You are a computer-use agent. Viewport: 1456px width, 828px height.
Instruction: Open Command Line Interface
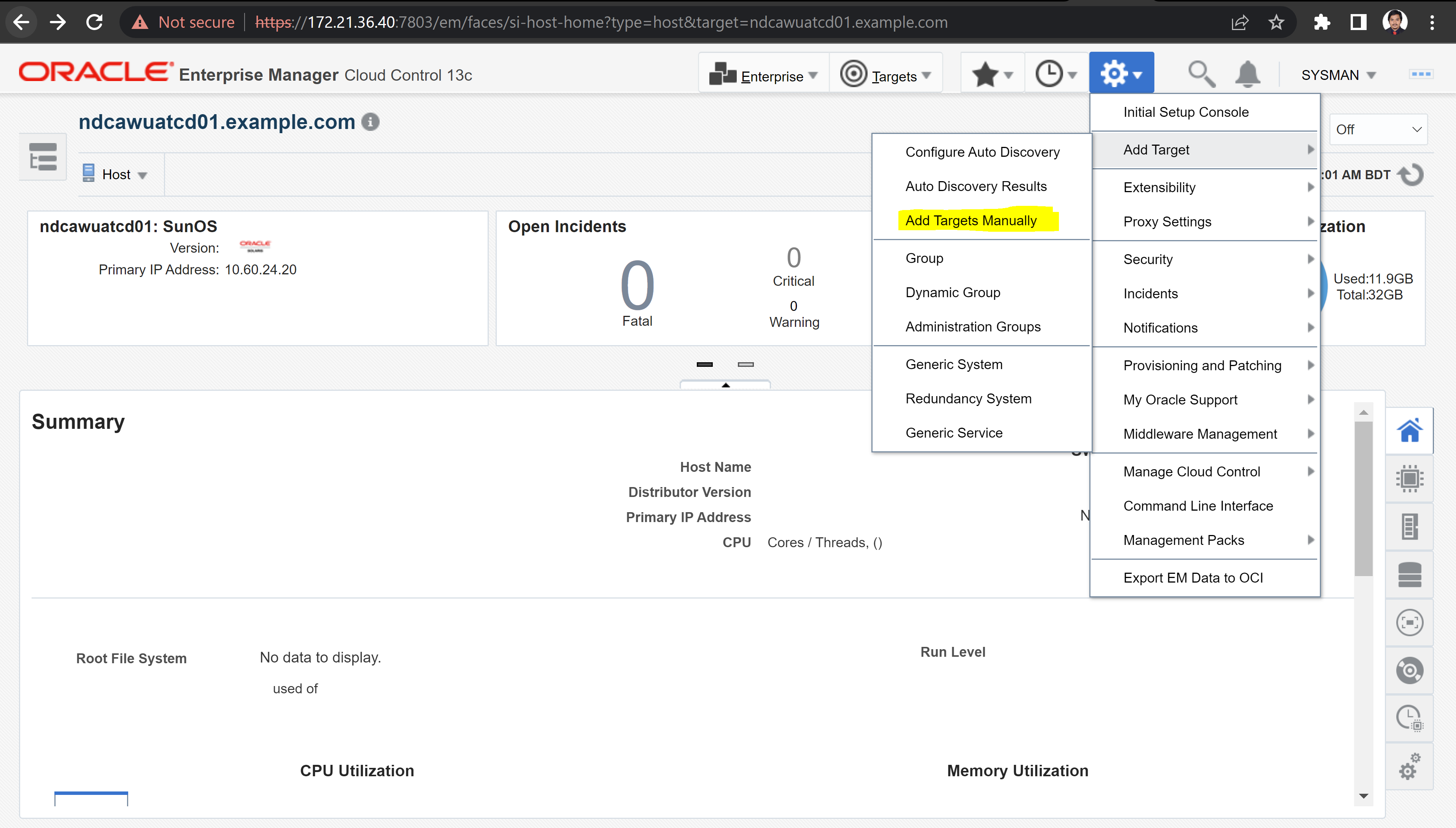[x=1205, y=506]
